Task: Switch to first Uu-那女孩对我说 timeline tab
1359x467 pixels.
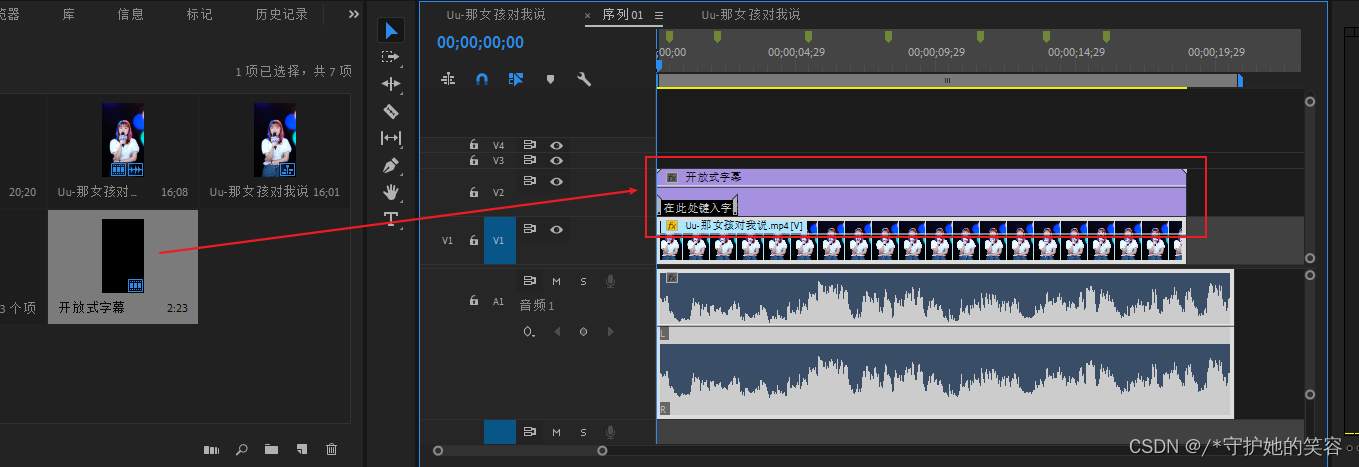Action: tap(496, 15)
